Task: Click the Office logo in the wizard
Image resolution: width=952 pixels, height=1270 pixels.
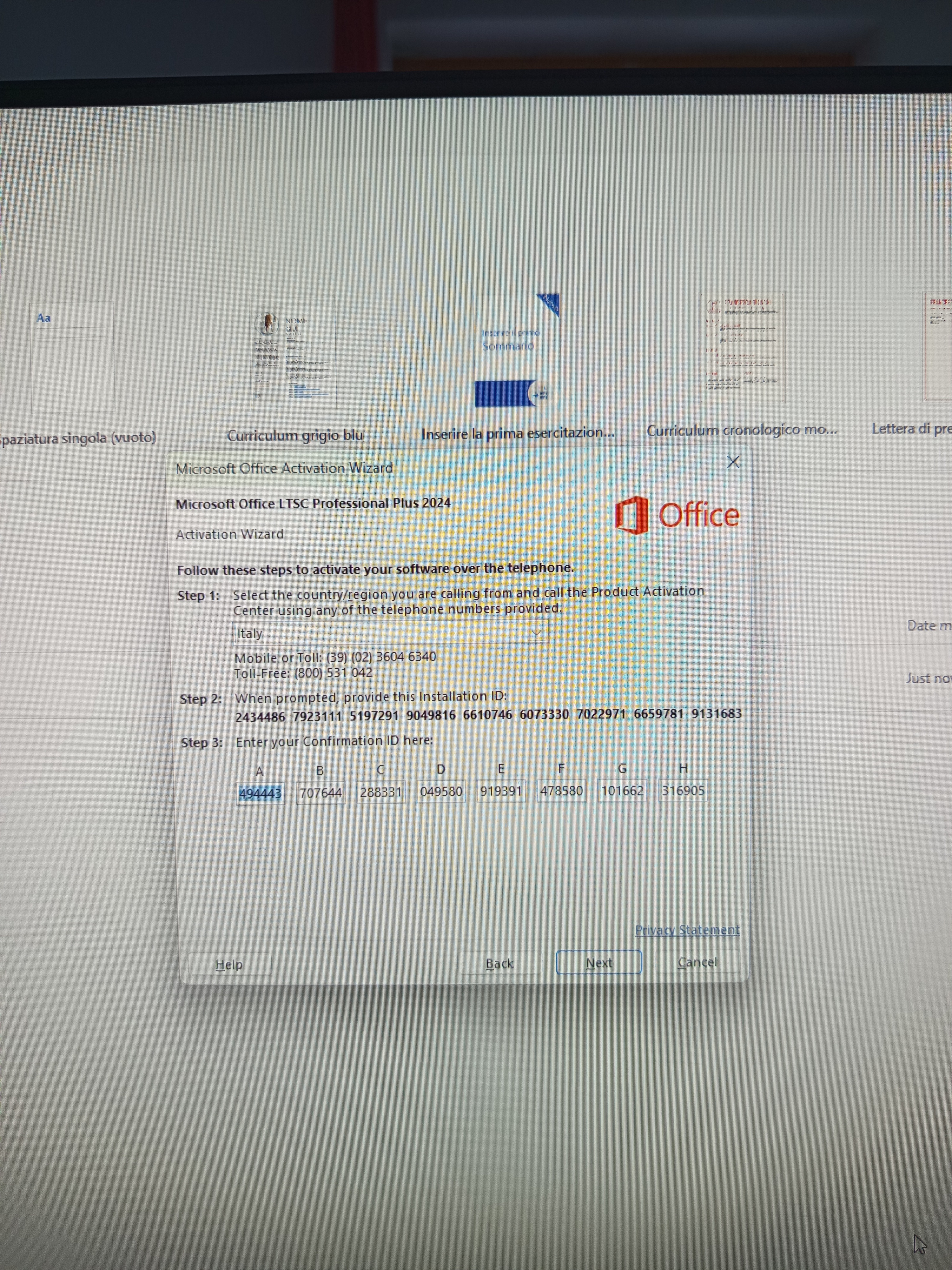Action: [677, 515]
